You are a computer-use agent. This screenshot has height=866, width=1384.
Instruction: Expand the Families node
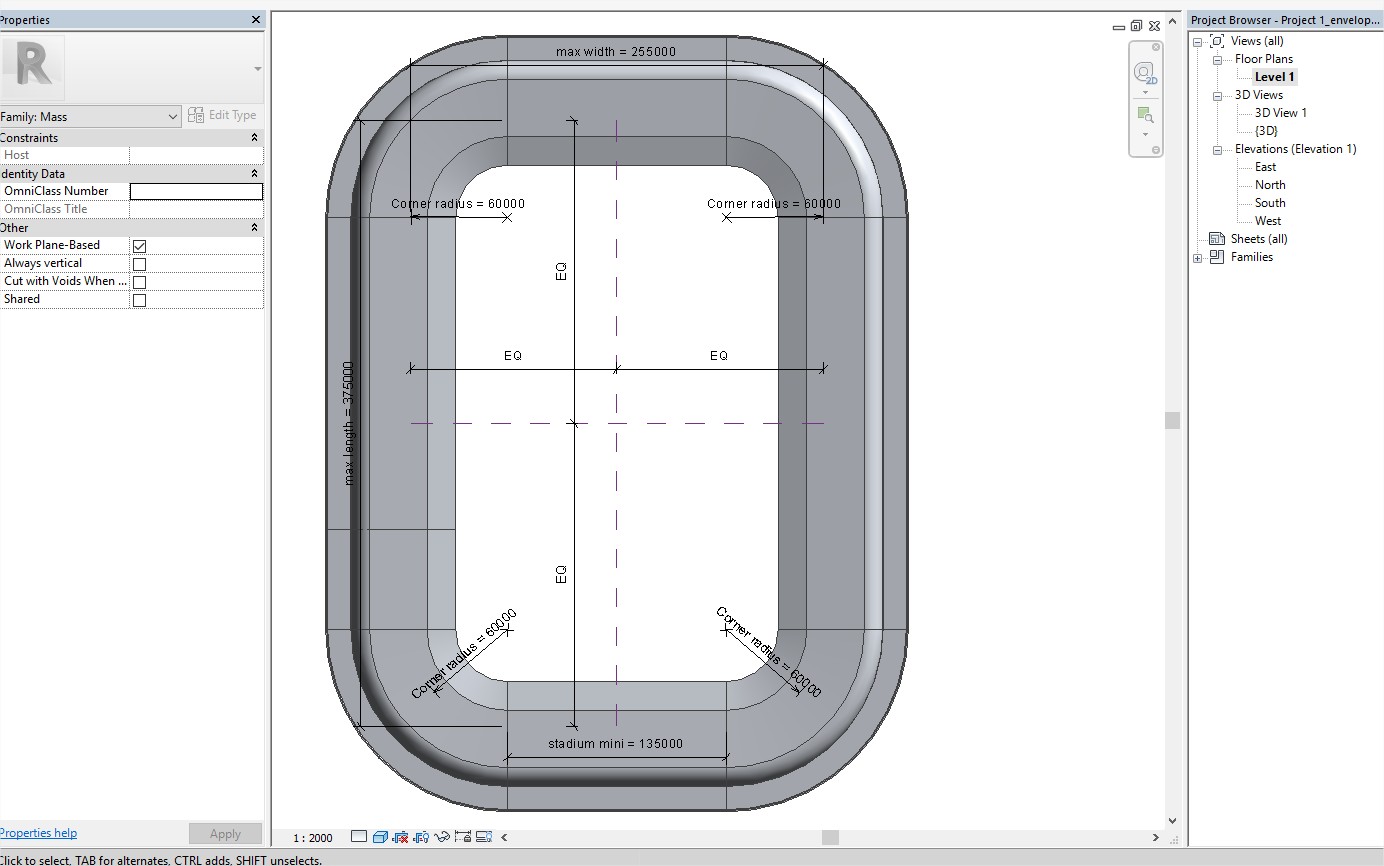(x=1198, y=258)
